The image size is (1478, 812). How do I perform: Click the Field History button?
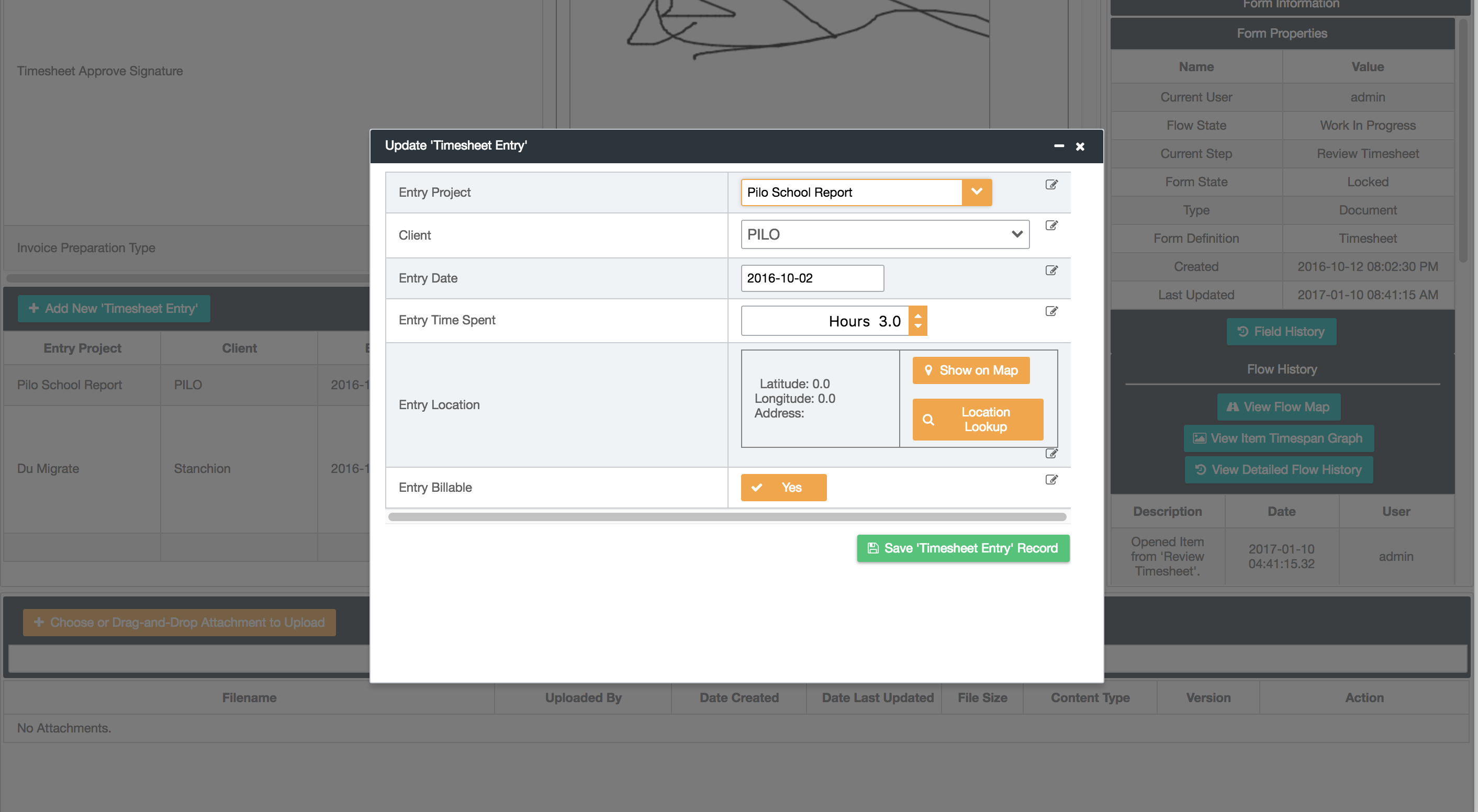(1281, 332)
